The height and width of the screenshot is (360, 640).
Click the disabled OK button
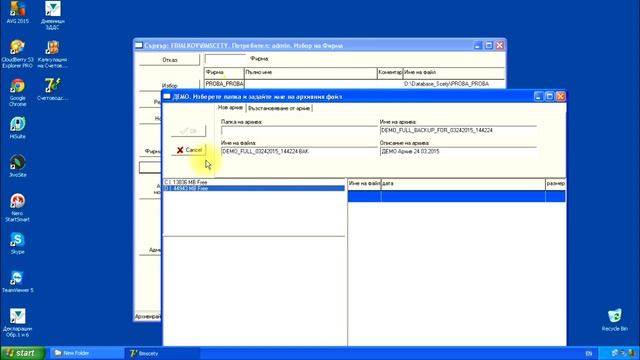point(189,131)
